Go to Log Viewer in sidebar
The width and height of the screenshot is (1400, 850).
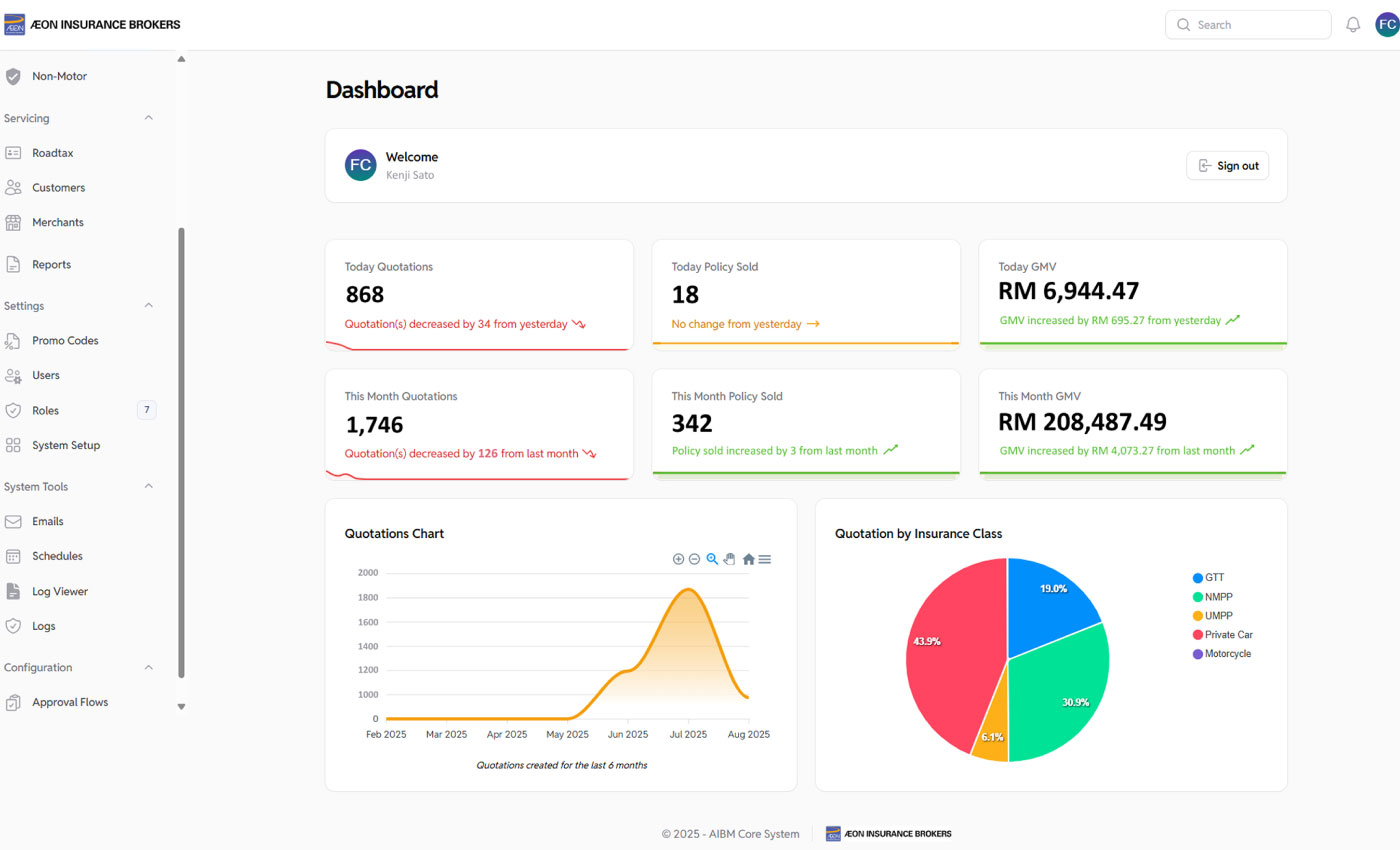coord(59,592)
